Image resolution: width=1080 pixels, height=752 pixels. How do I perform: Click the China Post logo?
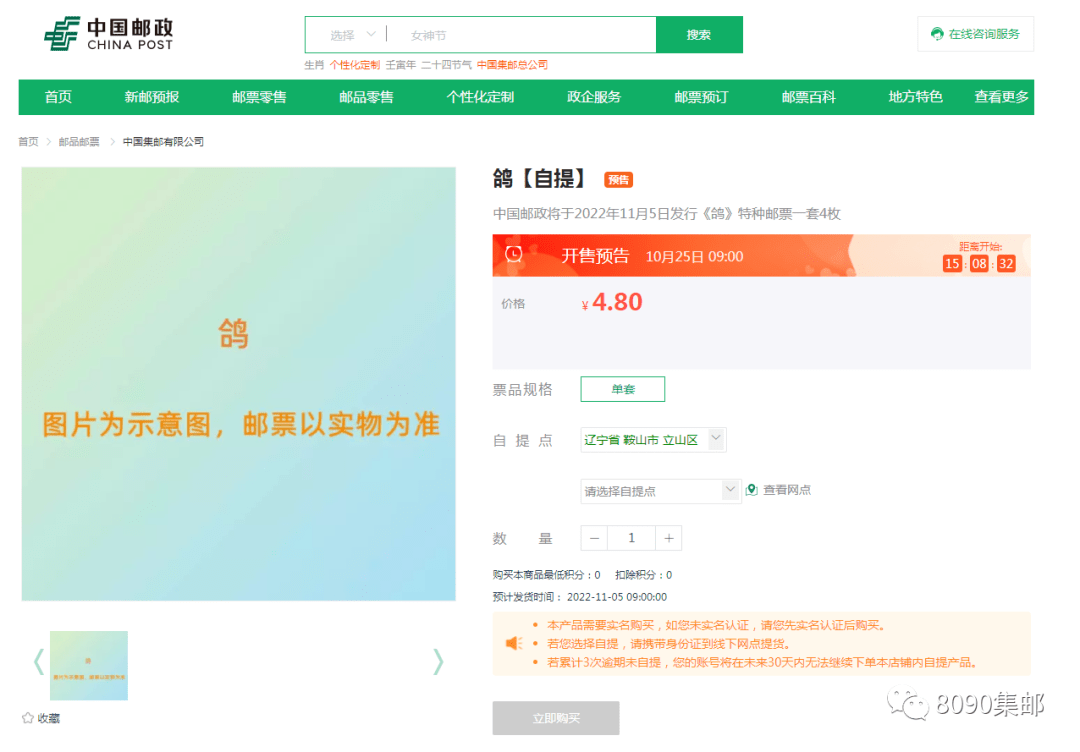point(109,34)
